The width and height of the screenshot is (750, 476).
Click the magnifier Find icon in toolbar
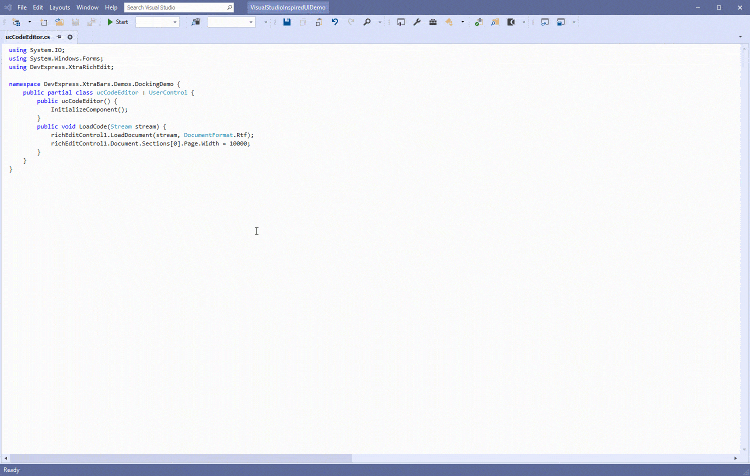coord(367,21)
